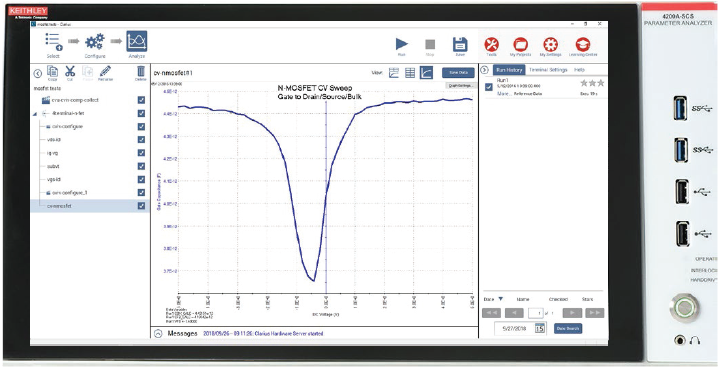Open the Help tab
The image size is (725, 370).
(x=579, y=70)
